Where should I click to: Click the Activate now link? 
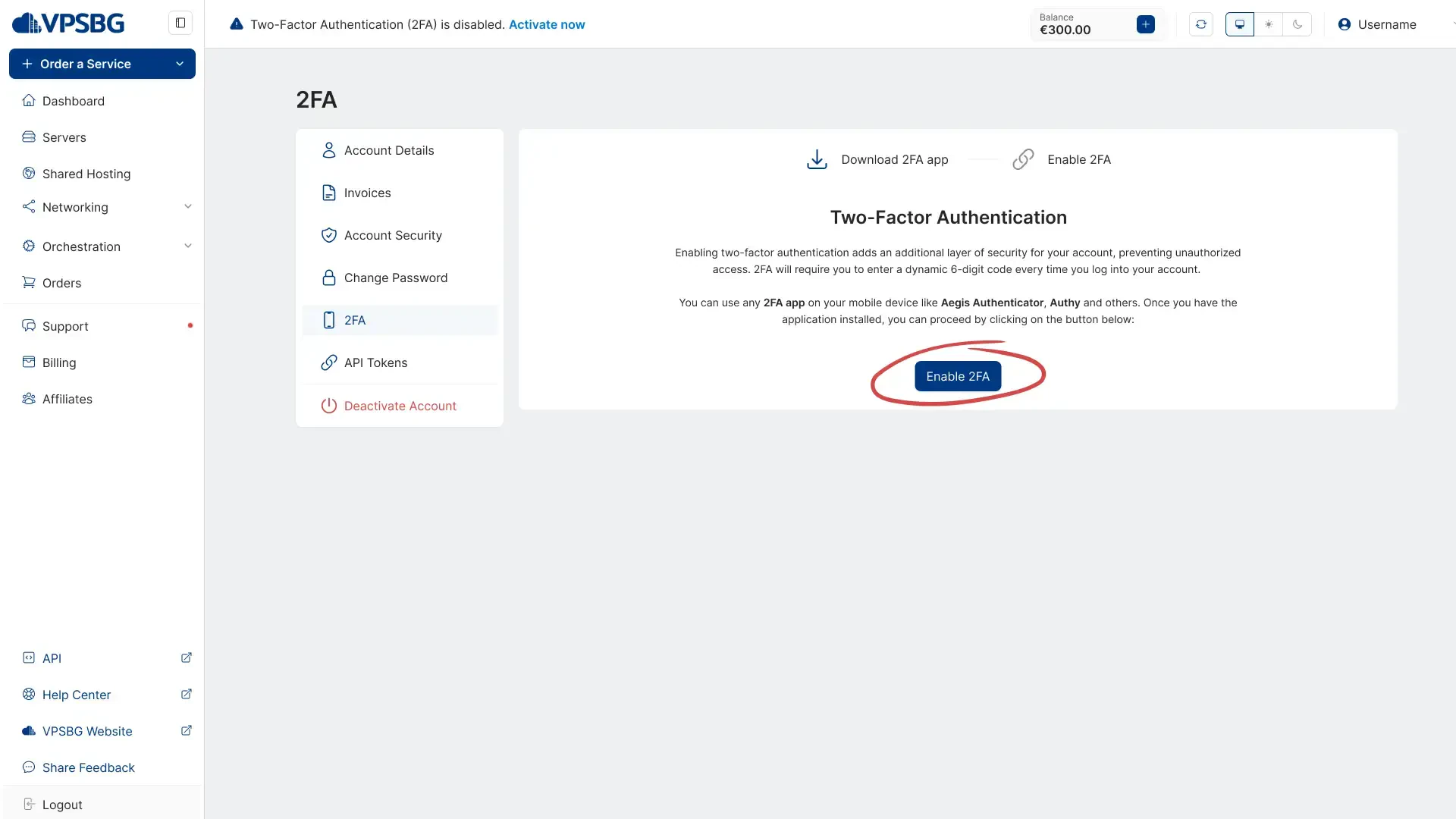coord(546,24)
